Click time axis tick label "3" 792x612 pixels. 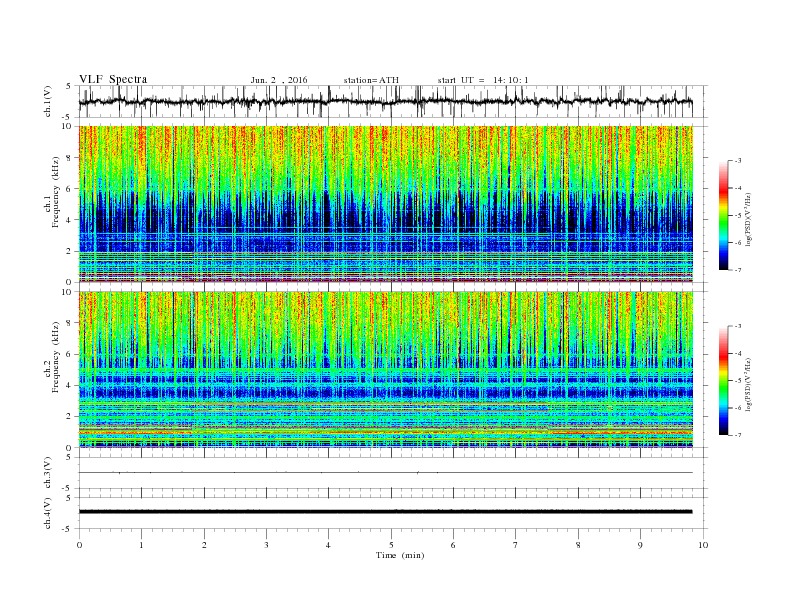pyautogui.click(x=266, y=545)
